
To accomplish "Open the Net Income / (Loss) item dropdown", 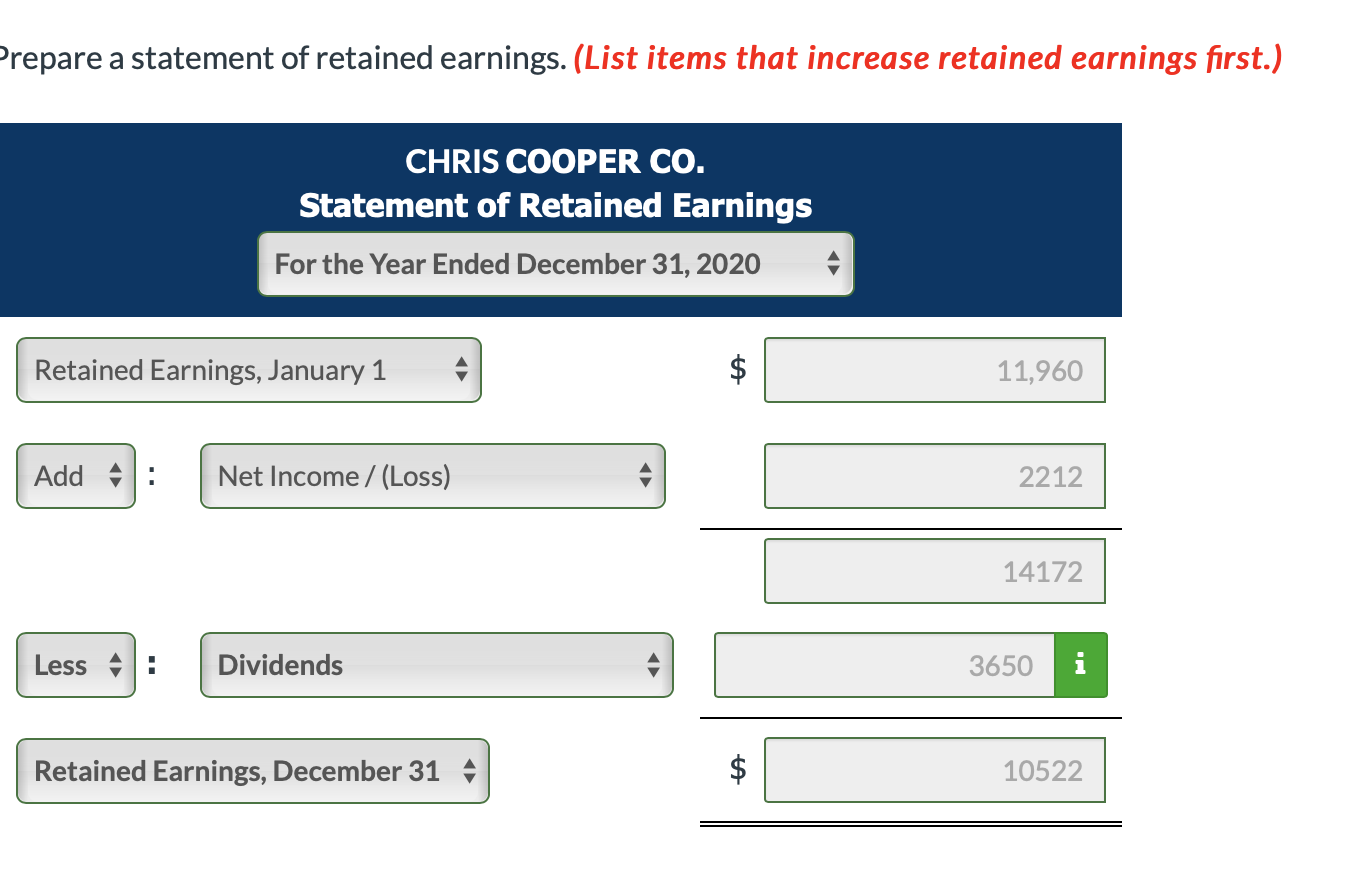I will pos(433,476).
